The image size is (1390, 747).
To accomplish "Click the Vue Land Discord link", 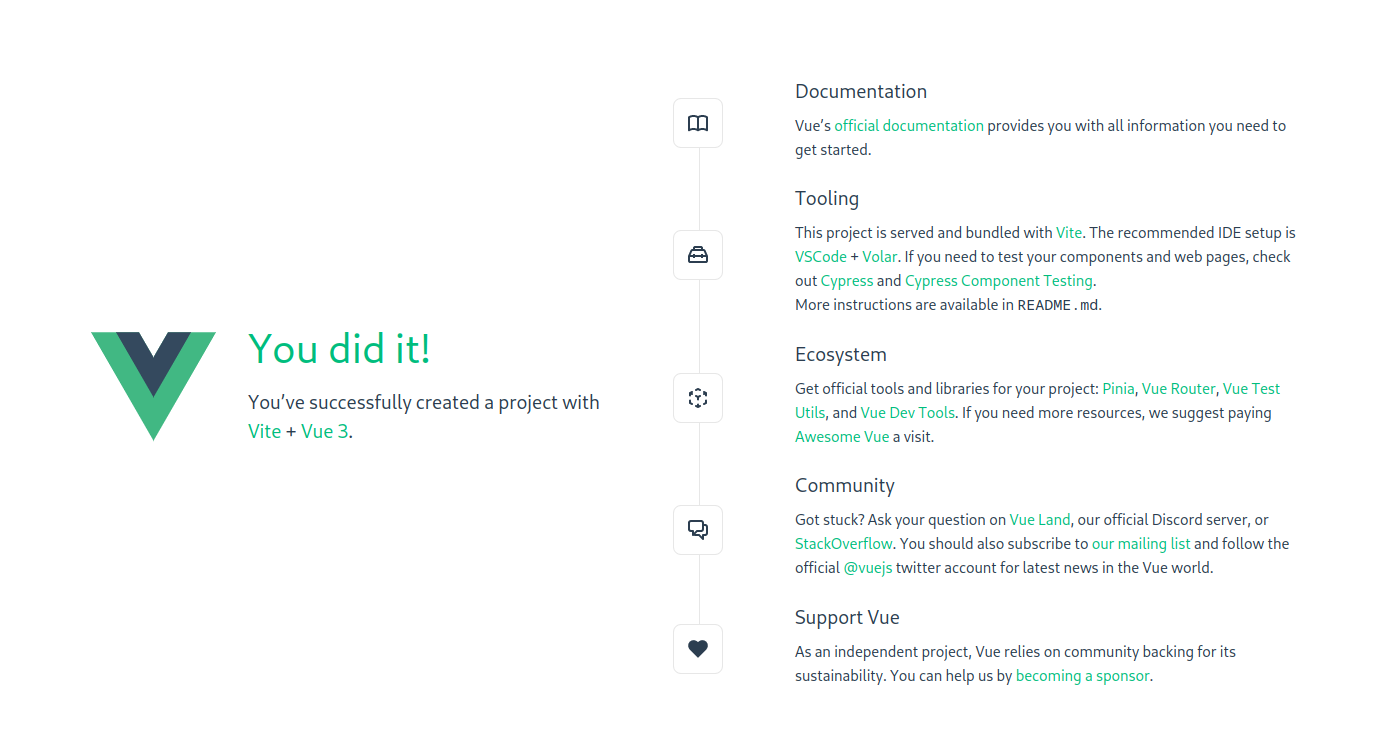I will (1039, 519).
